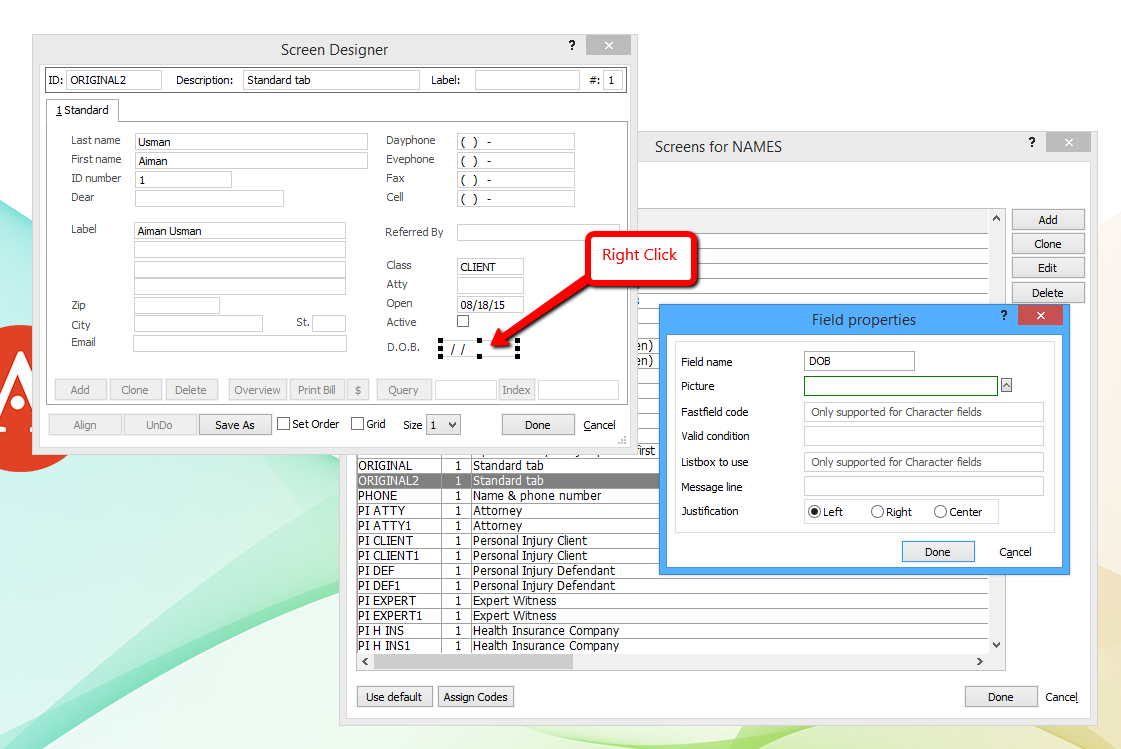Click the Use default button
The height and width of the screenshot is (749, 1121).
coord(394,696)
